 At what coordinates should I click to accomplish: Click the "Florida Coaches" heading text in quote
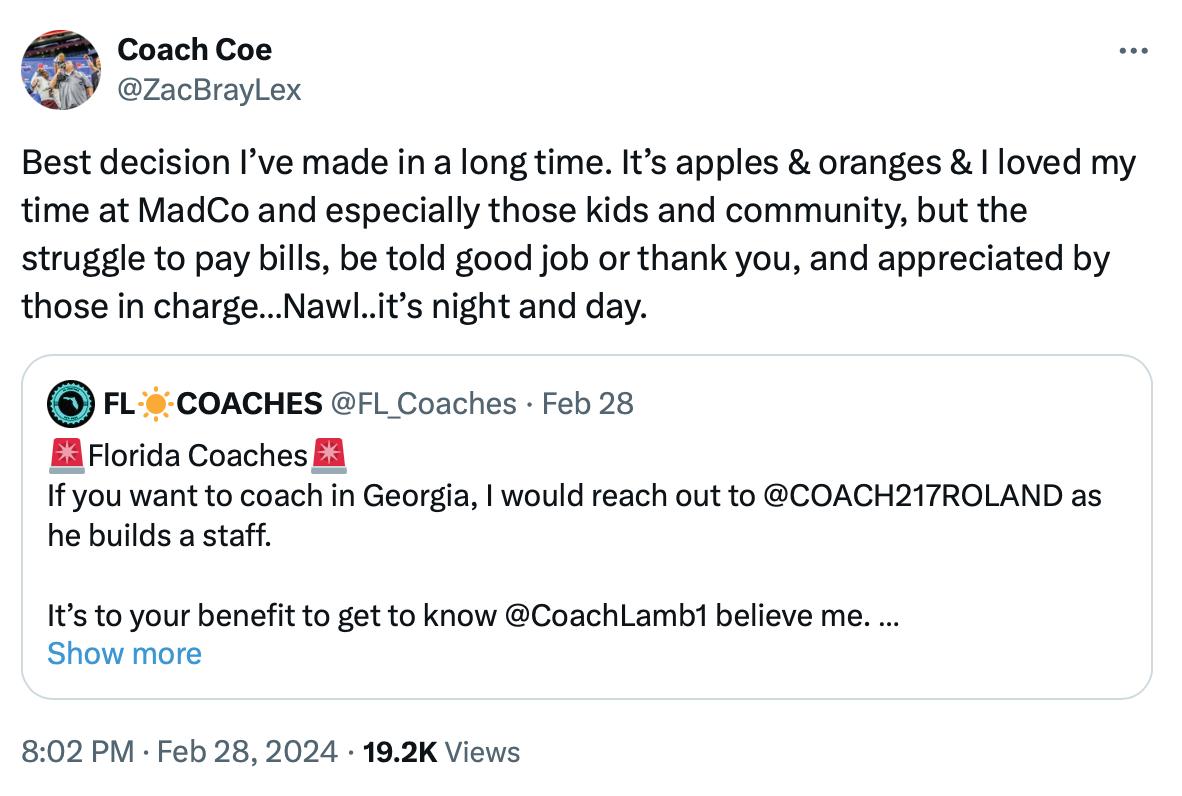(x=197, y=455)
